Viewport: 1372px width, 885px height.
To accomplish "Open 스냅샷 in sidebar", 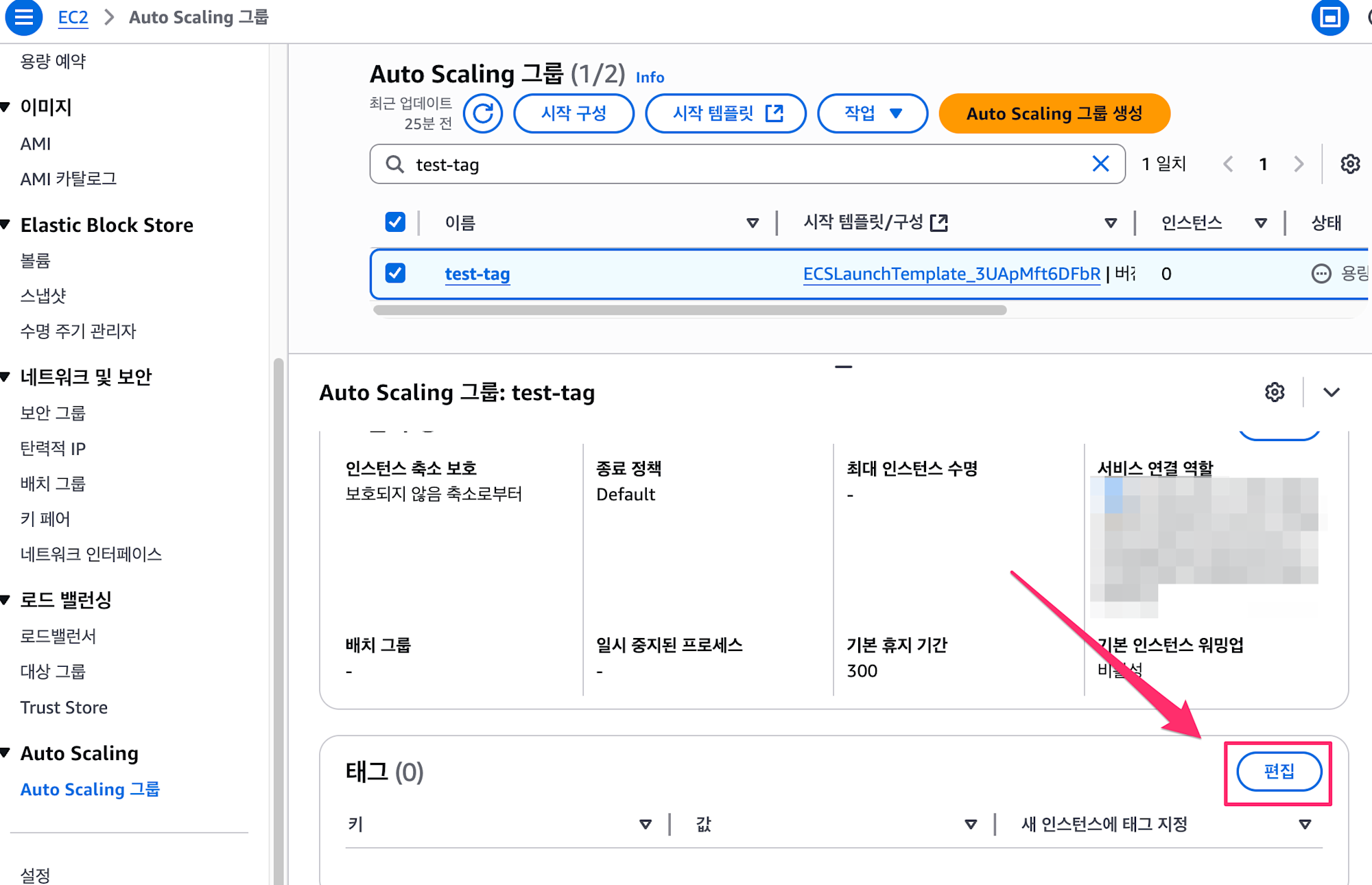I will pyautogui.click(x=43, y=296).
